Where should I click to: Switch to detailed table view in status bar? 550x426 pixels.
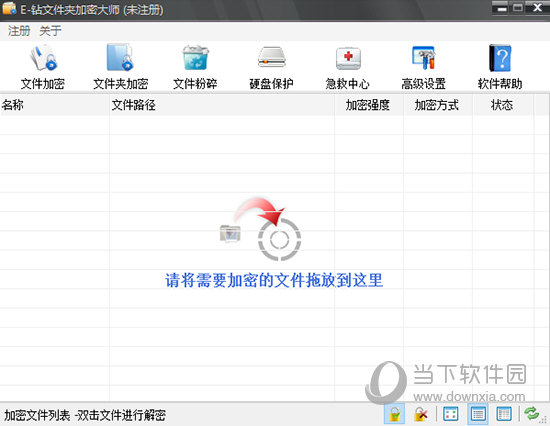(504, 414)
